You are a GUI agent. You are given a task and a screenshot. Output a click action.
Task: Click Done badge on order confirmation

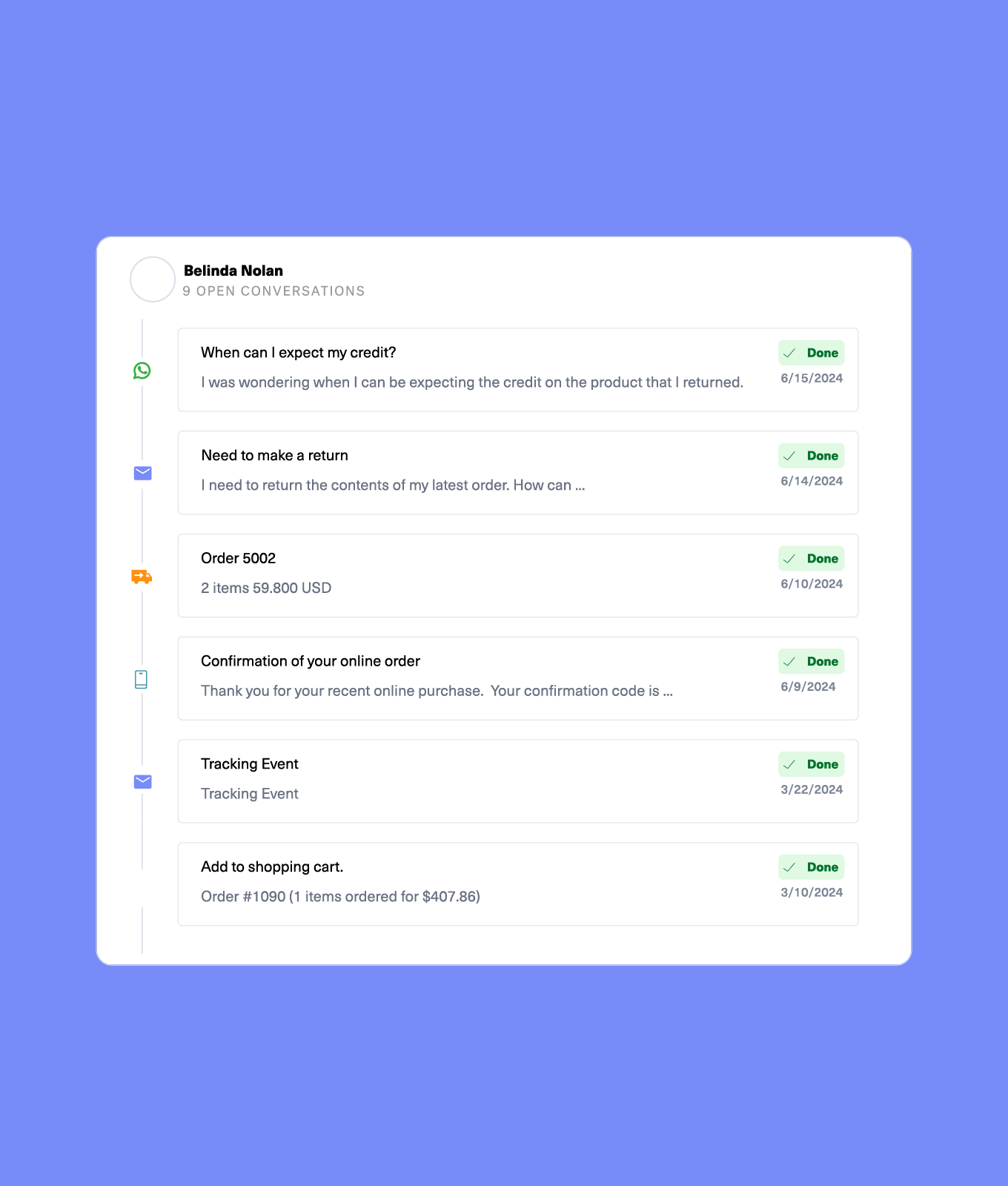pyautogui.click(x=812, y=662)
